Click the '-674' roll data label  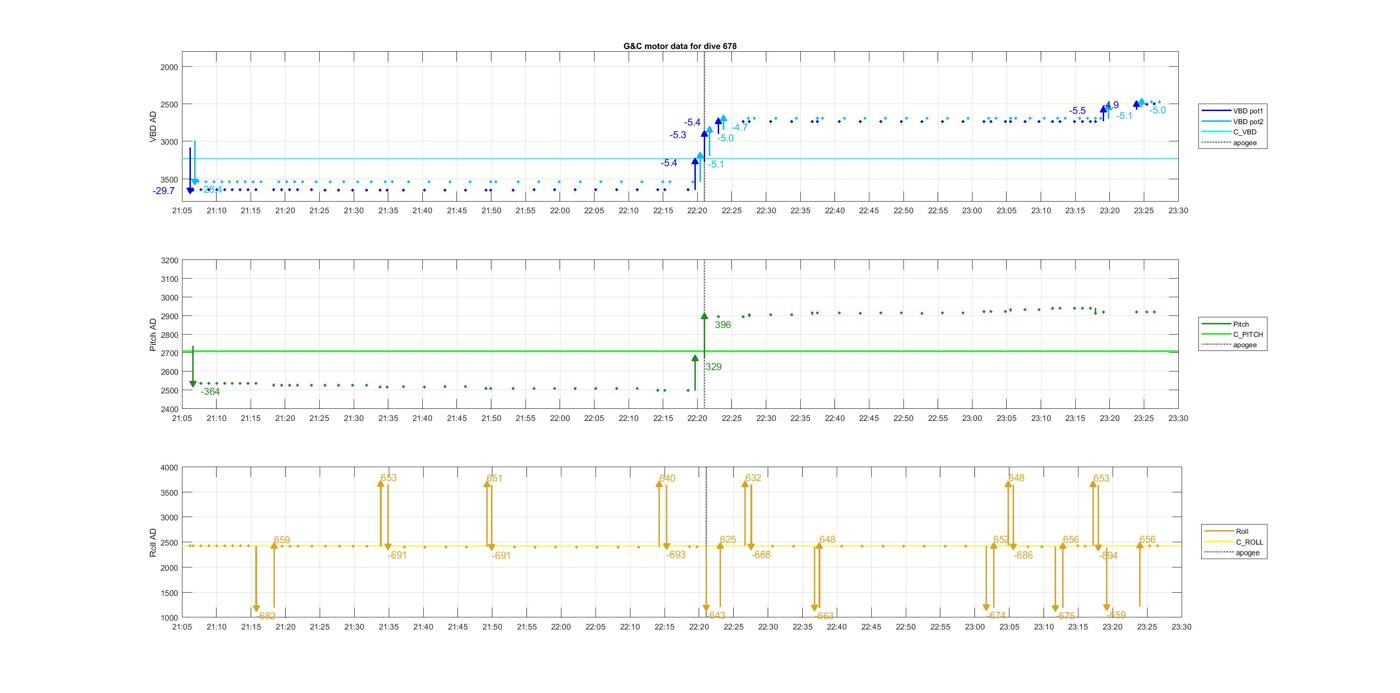[996, 616]
